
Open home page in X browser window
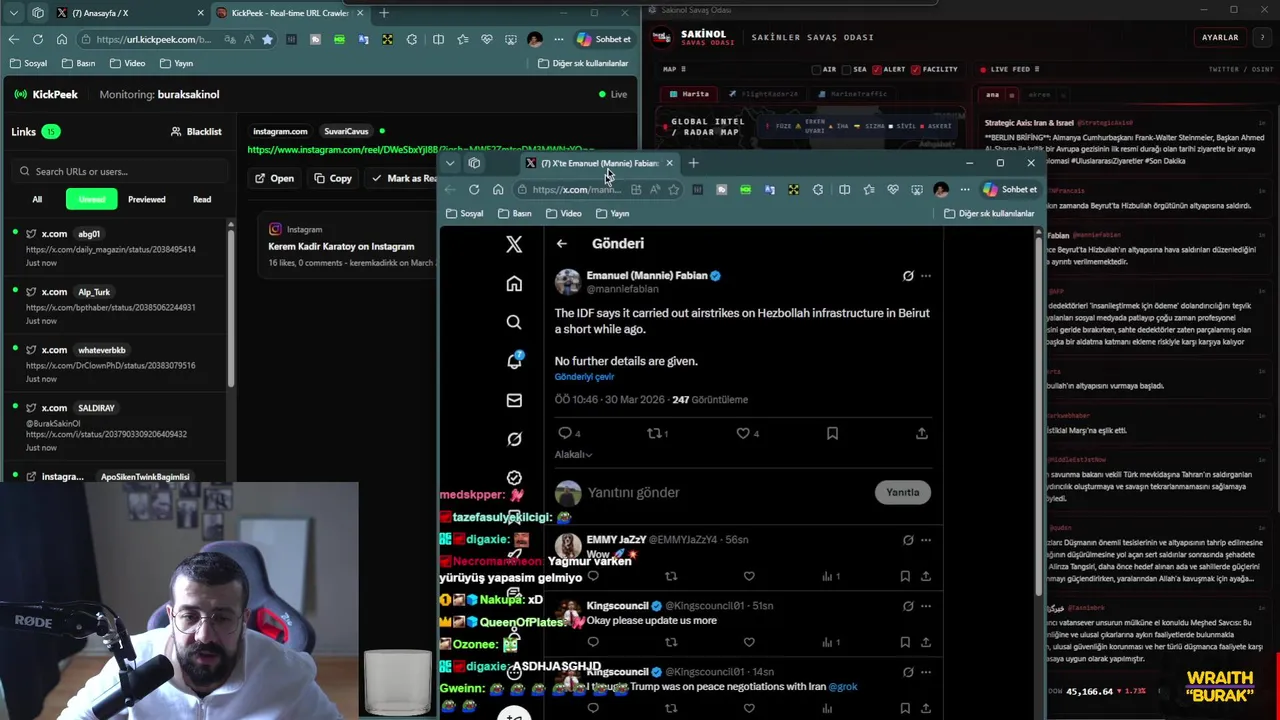(498, 190)
